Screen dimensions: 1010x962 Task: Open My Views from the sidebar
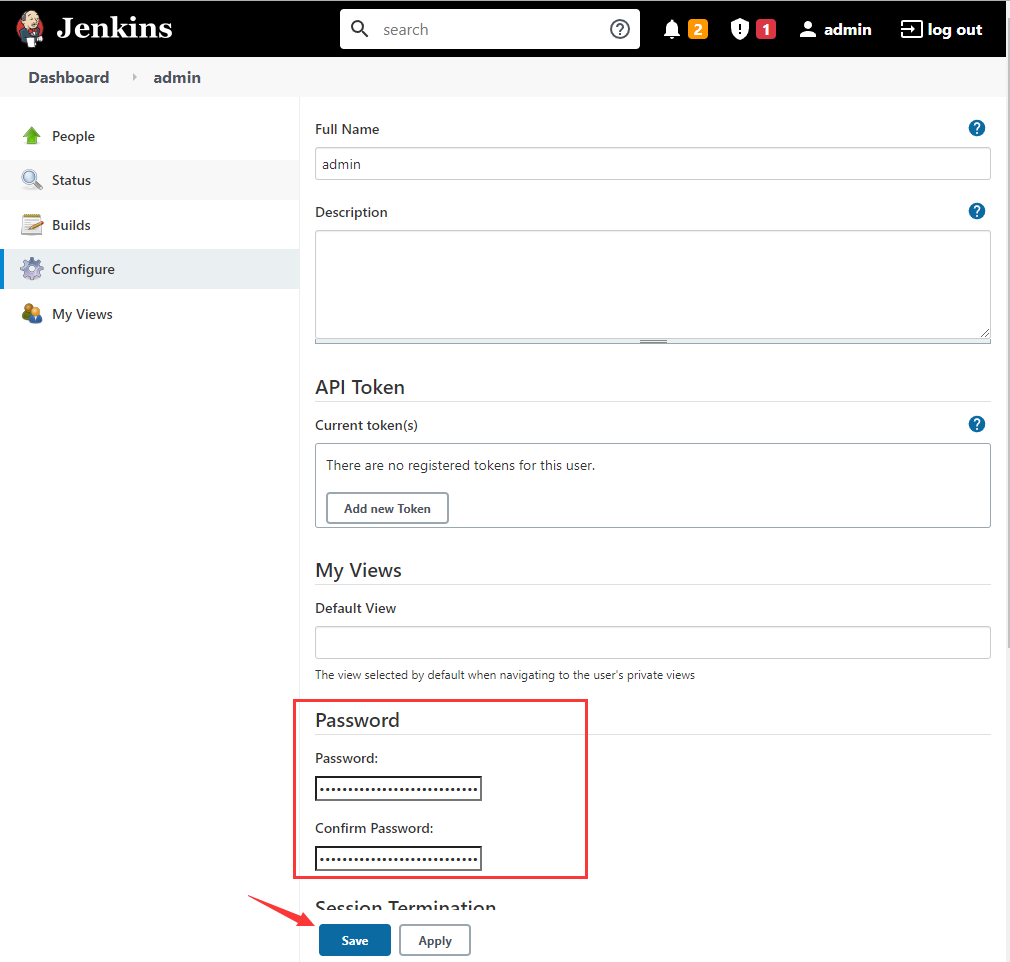tap(80, 313)
